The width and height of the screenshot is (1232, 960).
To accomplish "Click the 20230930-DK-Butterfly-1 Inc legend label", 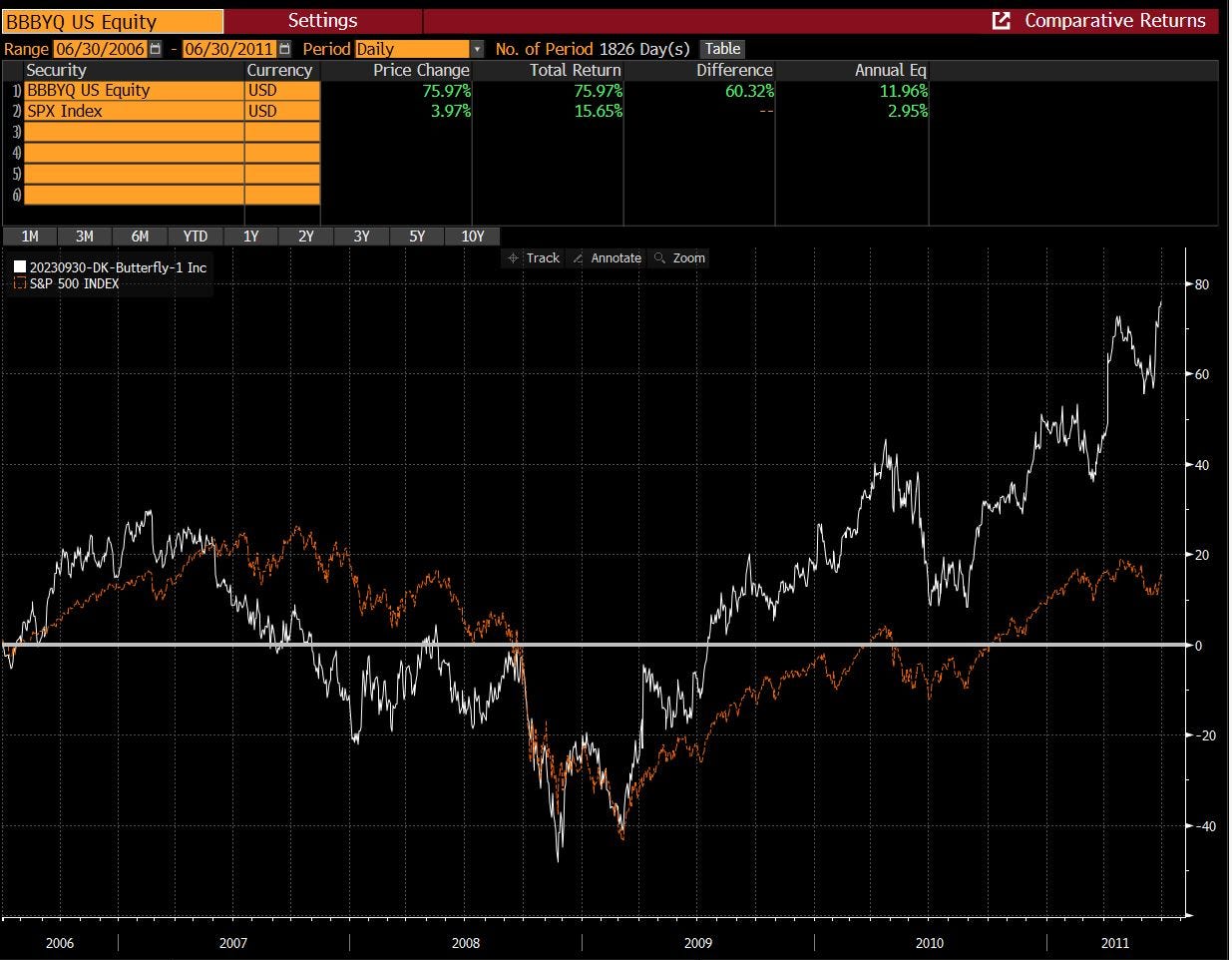I will click(118, 267).
